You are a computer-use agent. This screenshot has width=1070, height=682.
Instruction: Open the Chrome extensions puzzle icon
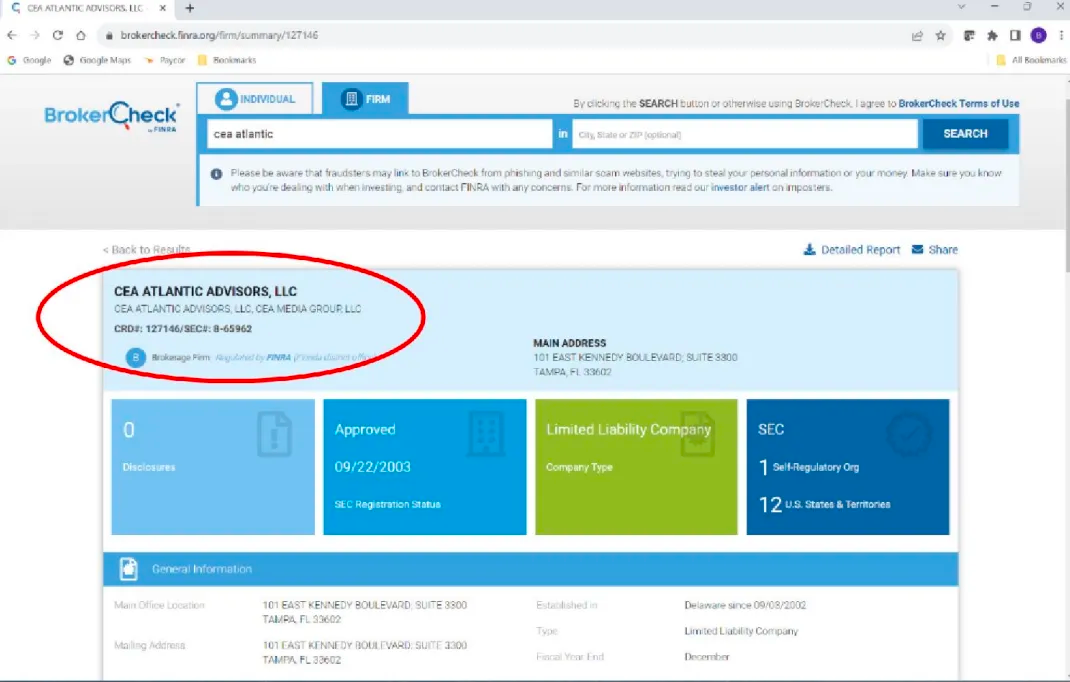992,35
